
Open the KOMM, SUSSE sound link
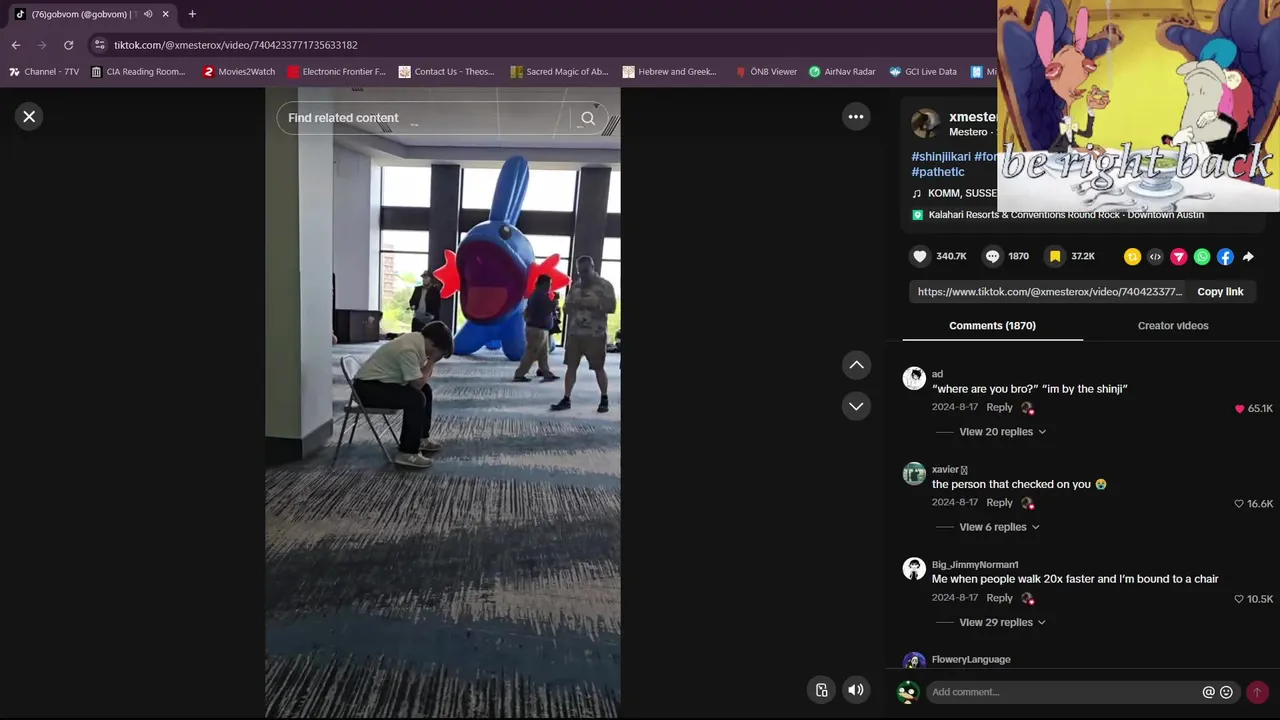(x=962, y=193)
